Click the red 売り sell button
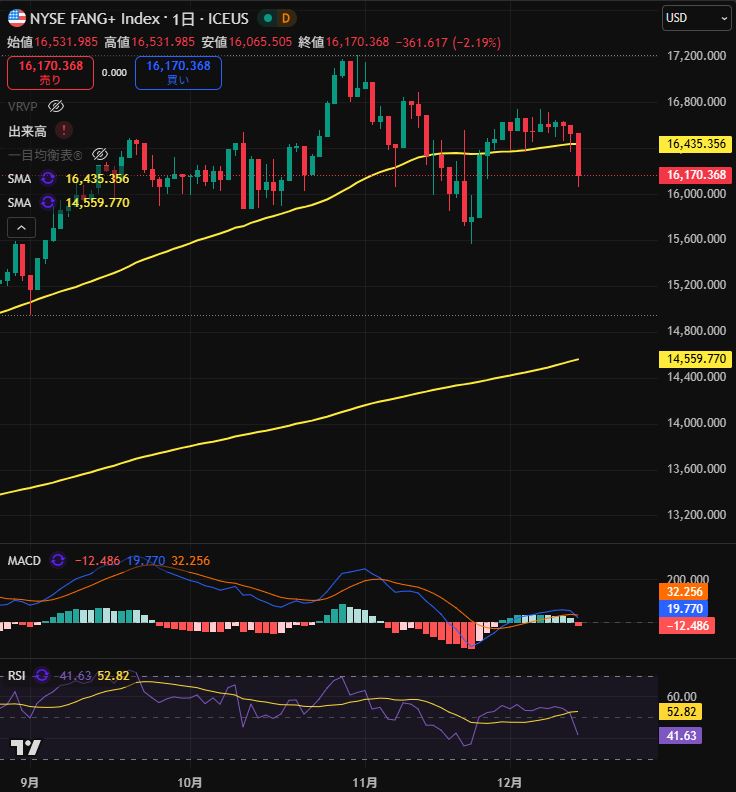This screenshot has height=792, width=736. pyautogui.click(x=50, y=72)
